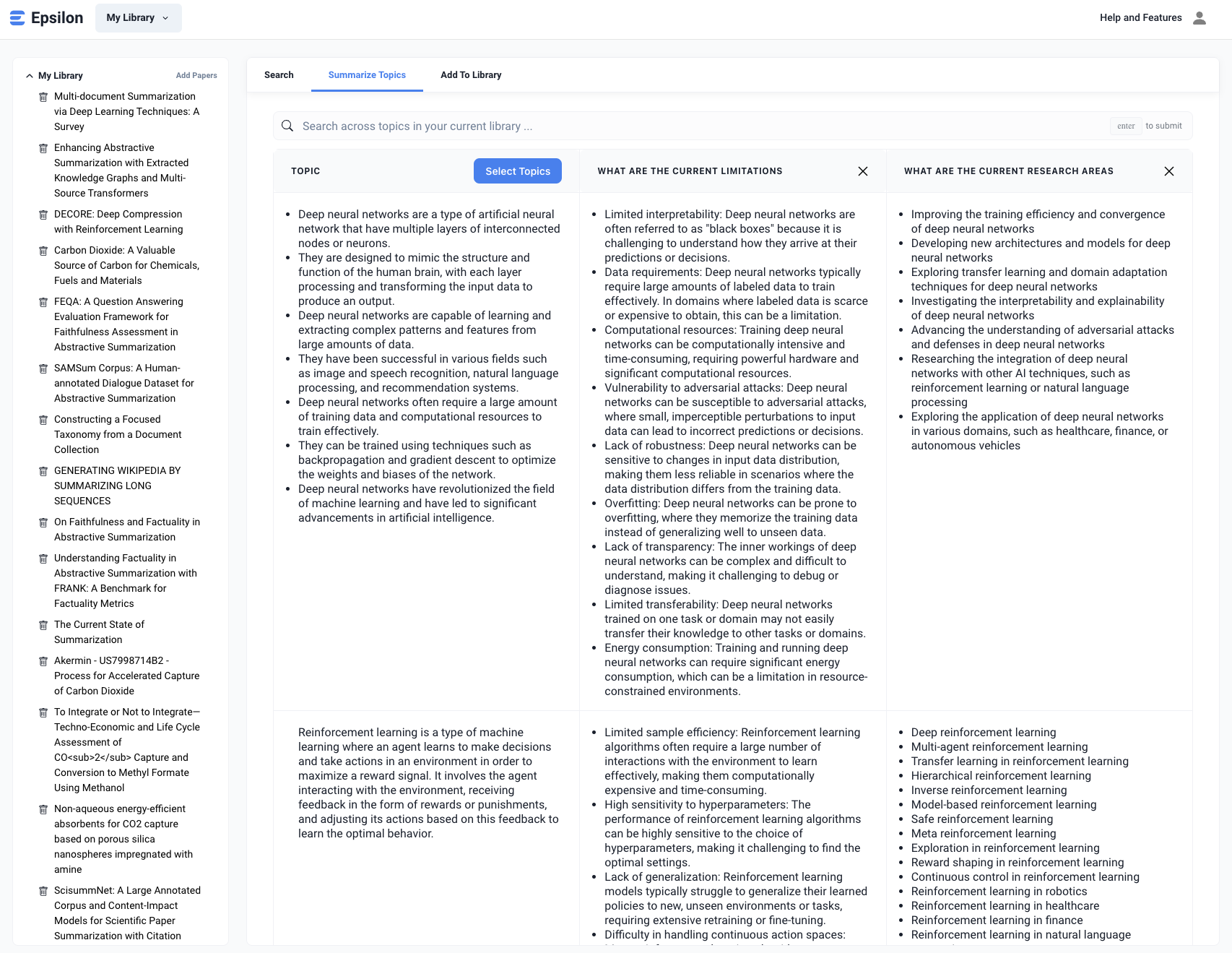The width and height of the screenshot is (1232, 953).
Task: Click trash icon next to SAMSum Corpus
Action: [x=43, y=368]
